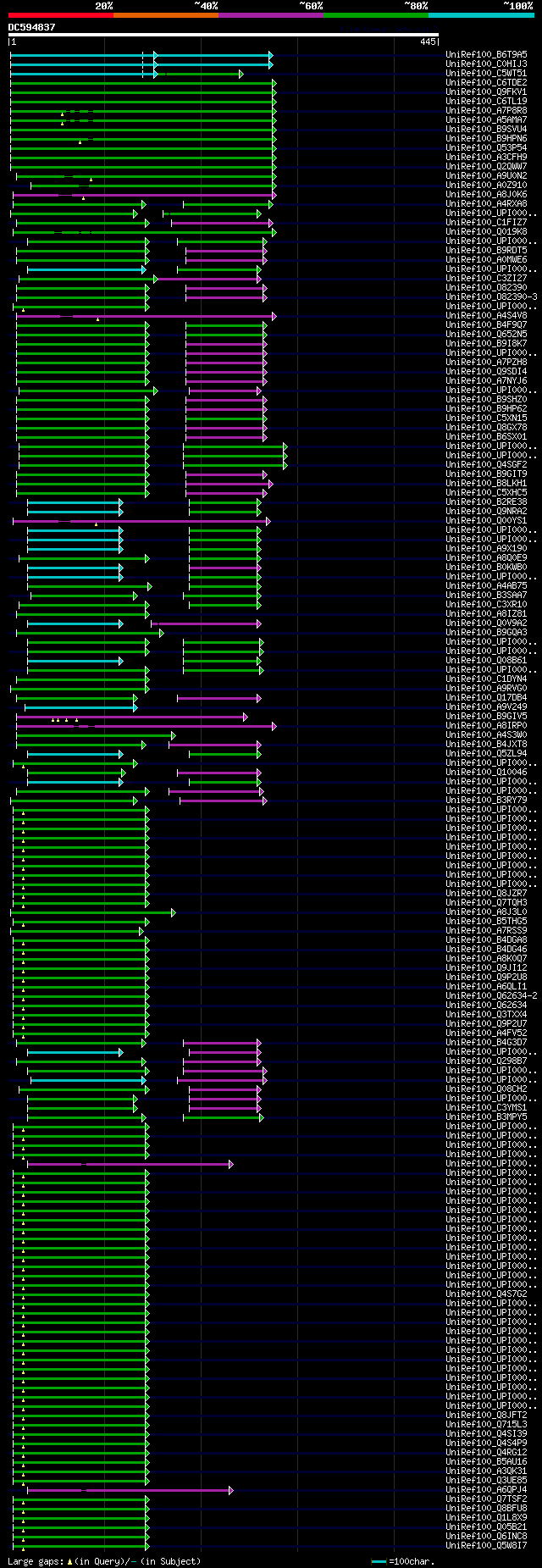The height and width of the screenshot is (1568, 542).
Task: Click the purple ~60% color legend segment
Action: (x=271, y=15)
